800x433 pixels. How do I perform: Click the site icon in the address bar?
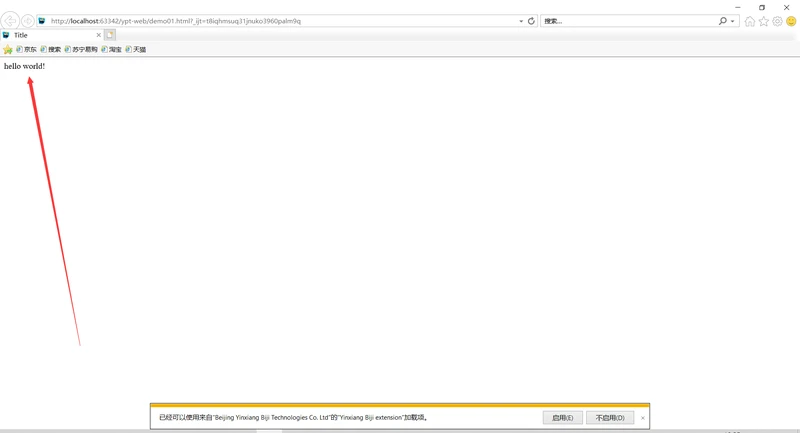point(42,21)
